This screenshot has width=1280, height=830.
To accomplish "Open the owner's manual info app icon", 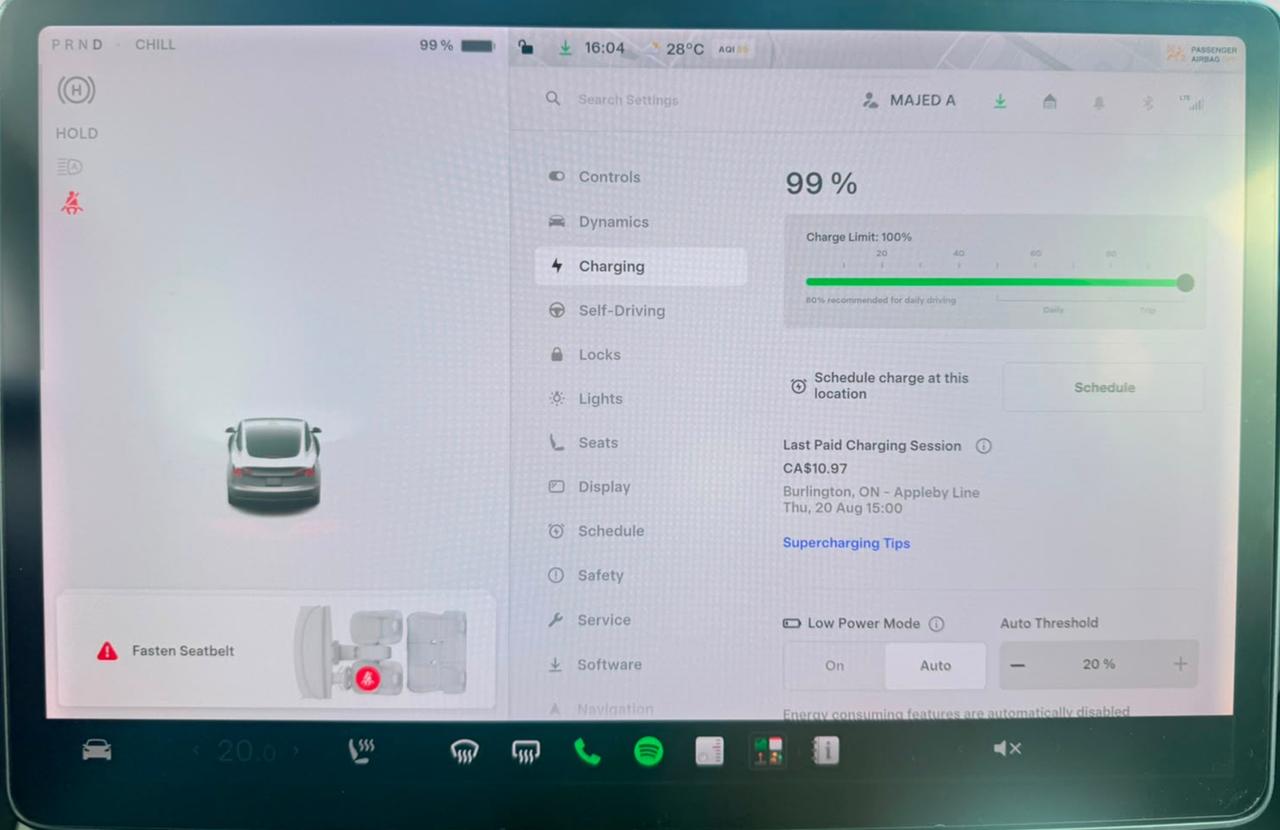I will coord(826,751).
